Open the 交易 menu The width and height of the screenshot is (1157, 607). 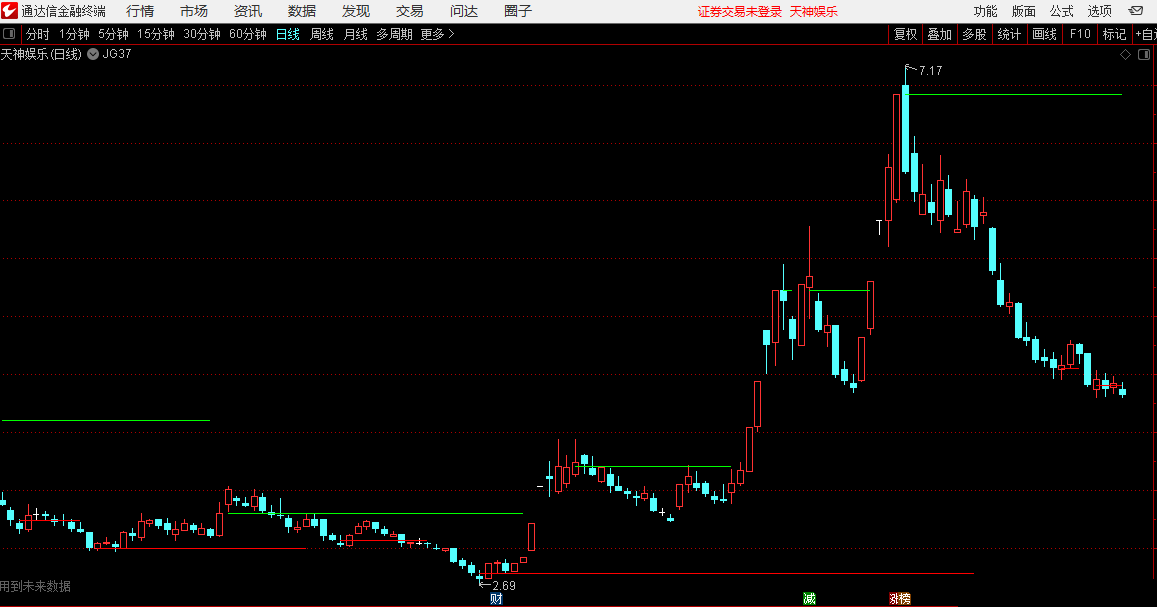point(410,11)
